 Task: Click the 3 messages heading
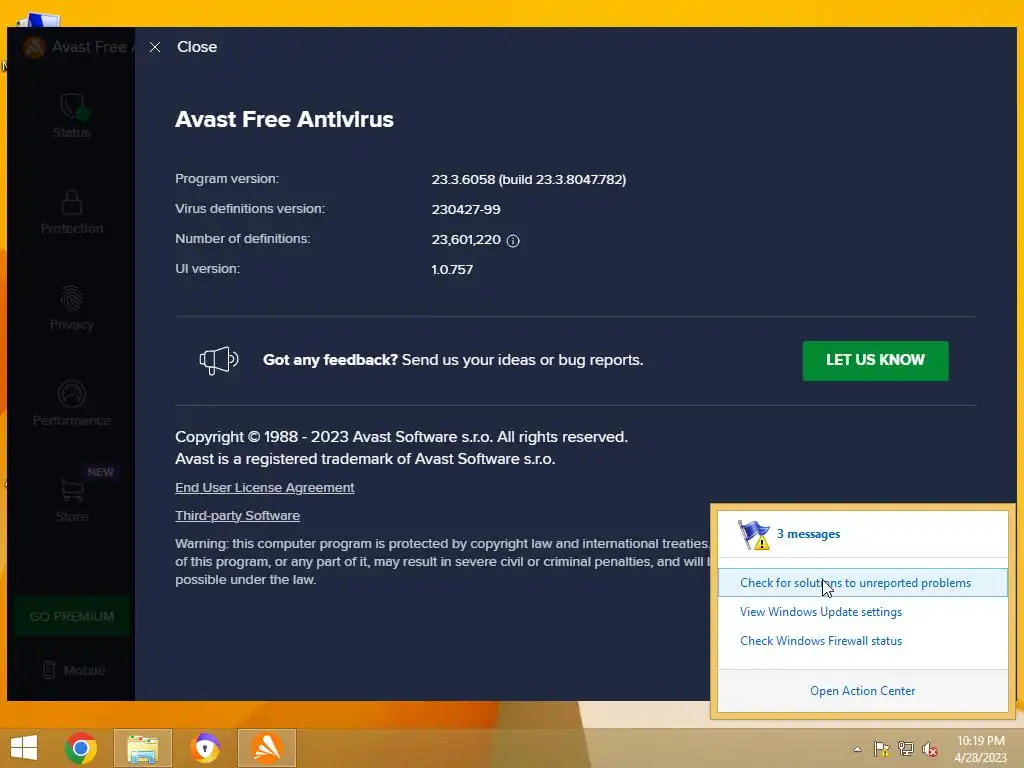pos(808,534)
